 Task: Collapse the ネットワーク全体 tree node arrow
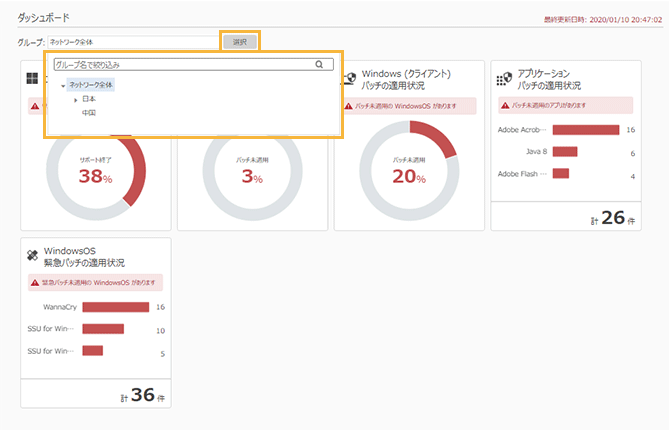(x=63, y=85)
